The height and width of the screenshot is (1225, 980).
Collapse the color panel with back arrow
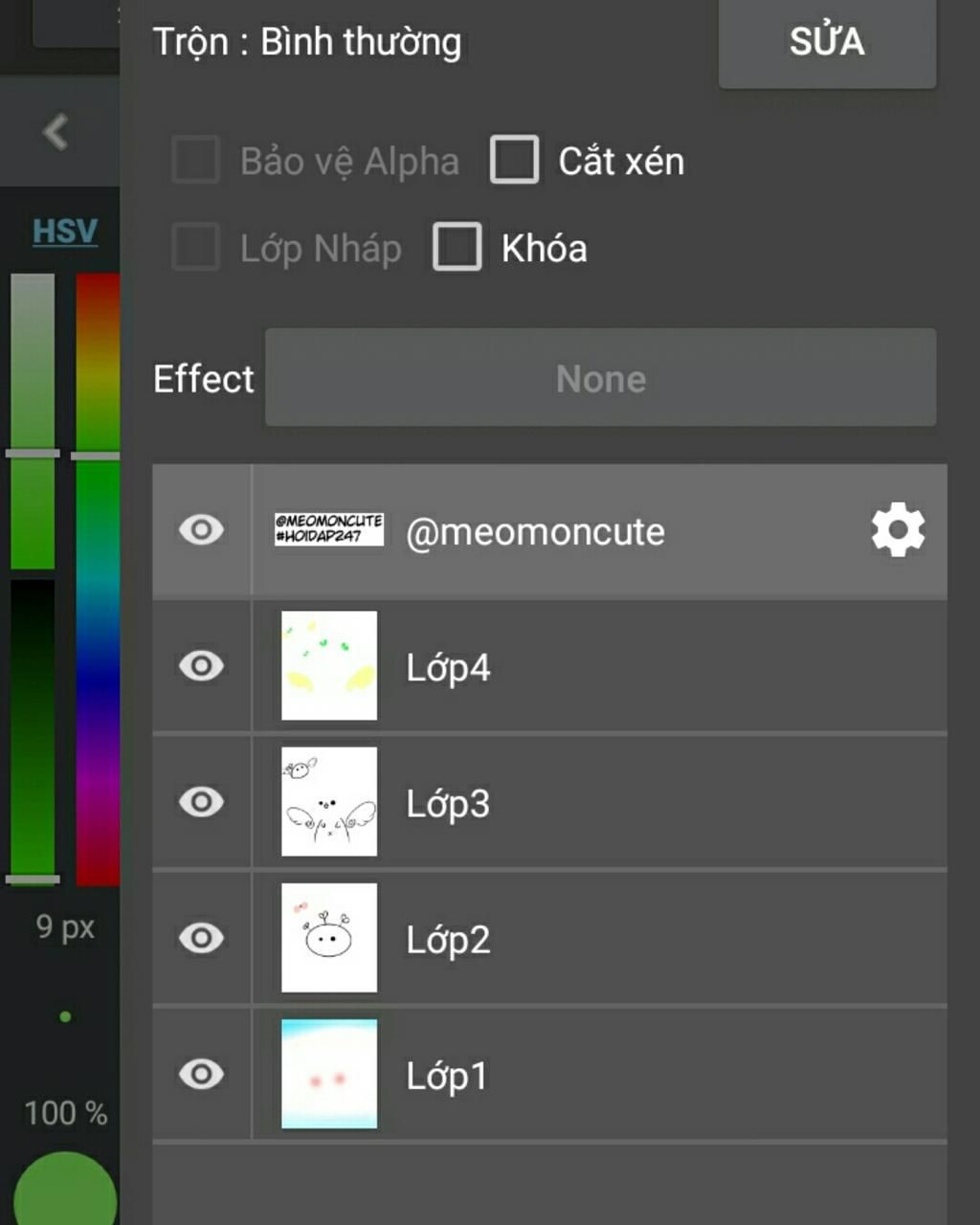pos(56,131)
